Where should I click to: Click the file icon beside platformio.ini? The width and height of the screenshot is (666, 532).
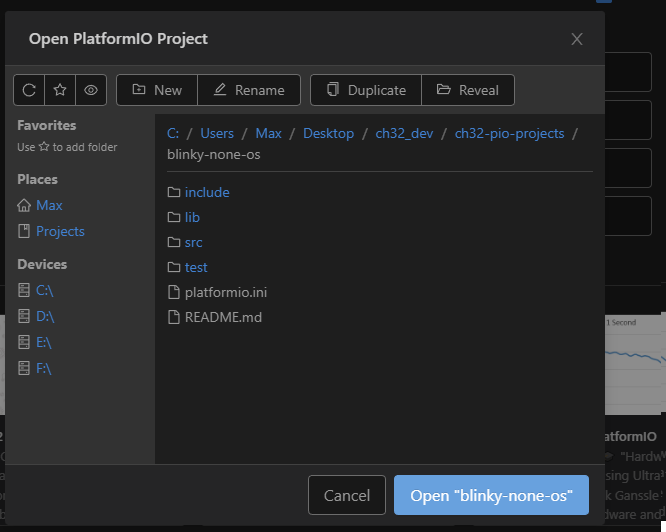(174, 293)
